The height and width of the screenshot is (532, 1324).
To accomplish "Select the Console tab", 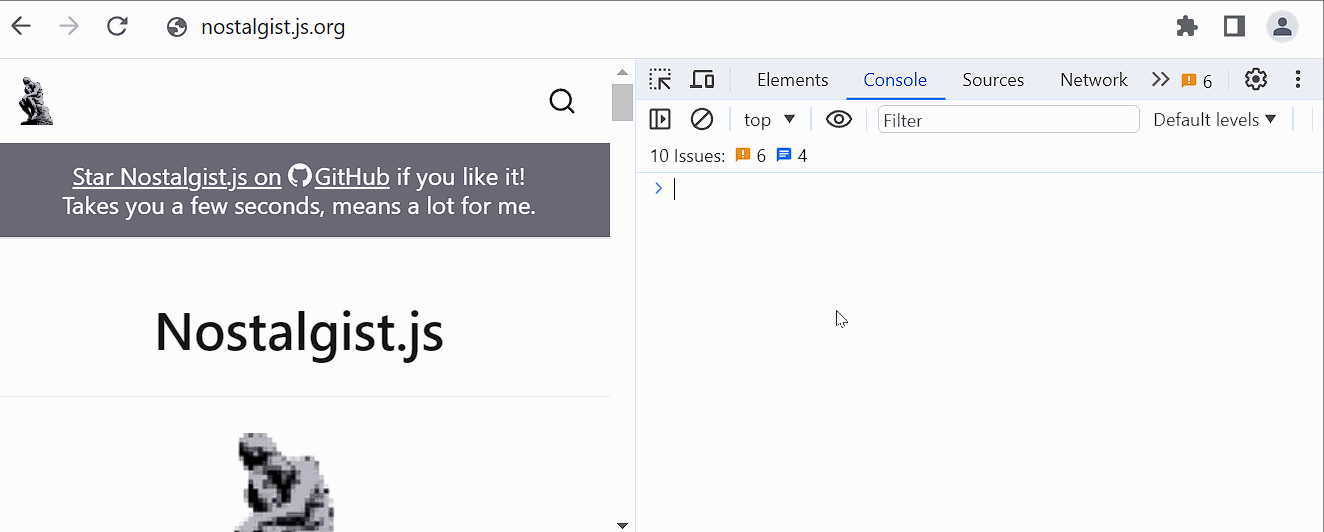I will 895,80.
